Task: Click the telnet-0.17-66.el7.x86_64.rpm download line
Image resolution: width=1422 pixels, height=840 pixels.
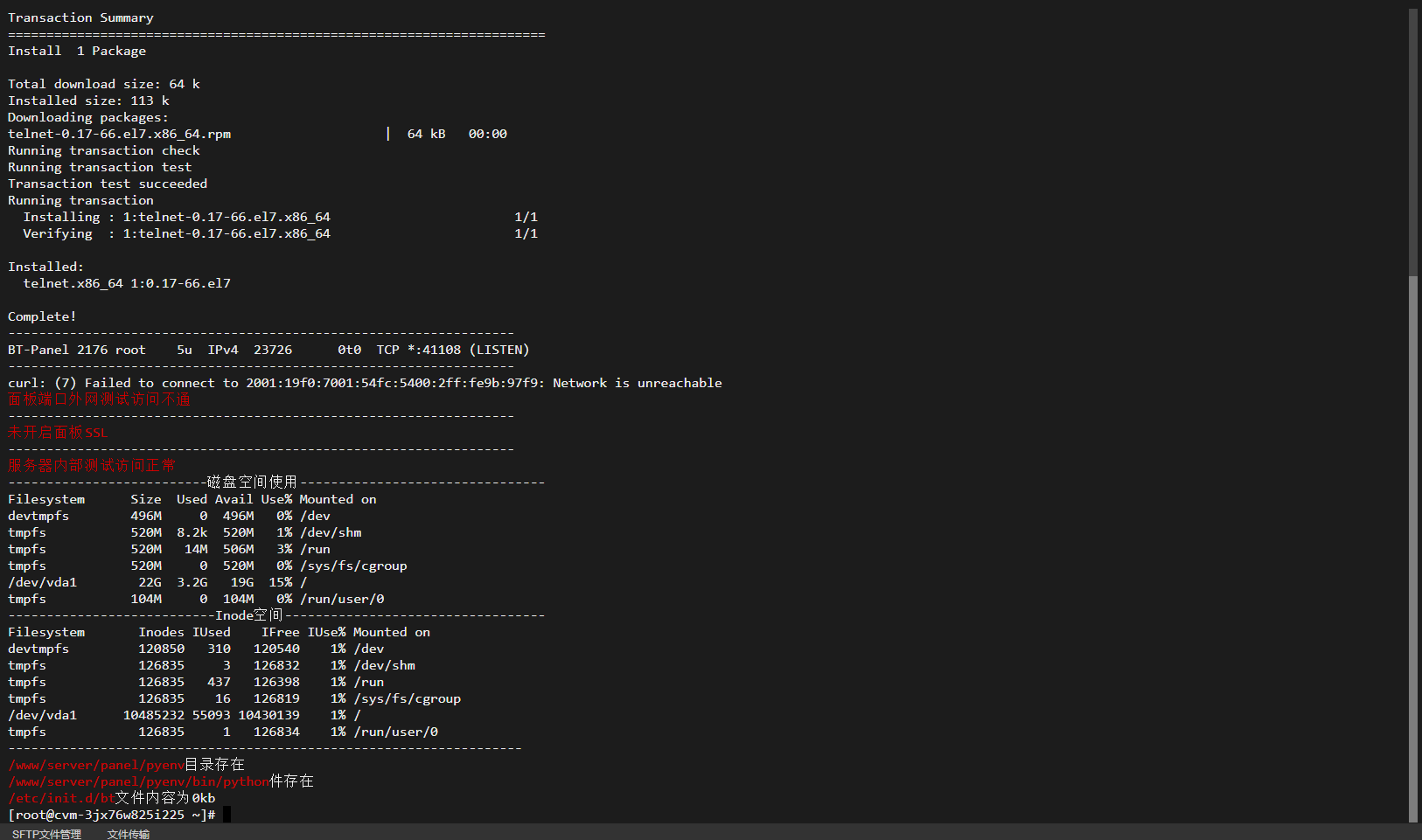Action: [119, 134]
